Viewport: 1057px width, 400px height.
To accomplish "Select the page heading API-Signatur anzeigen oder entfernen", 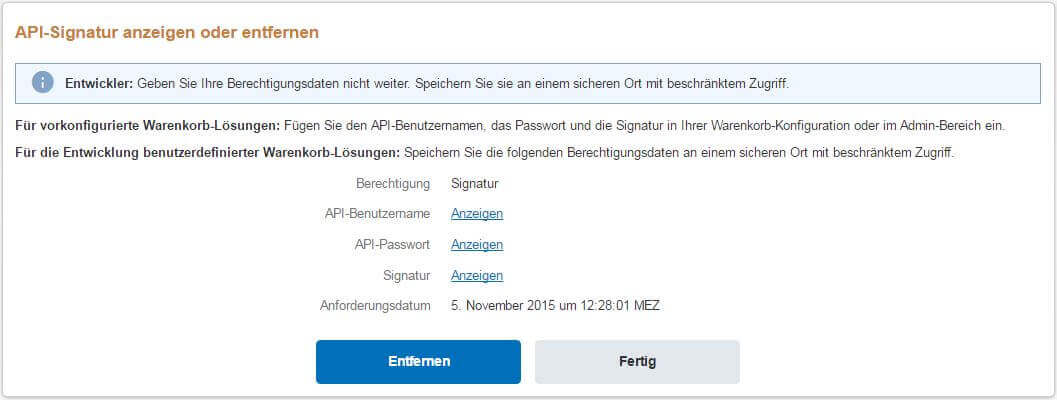I will [167, 32].
